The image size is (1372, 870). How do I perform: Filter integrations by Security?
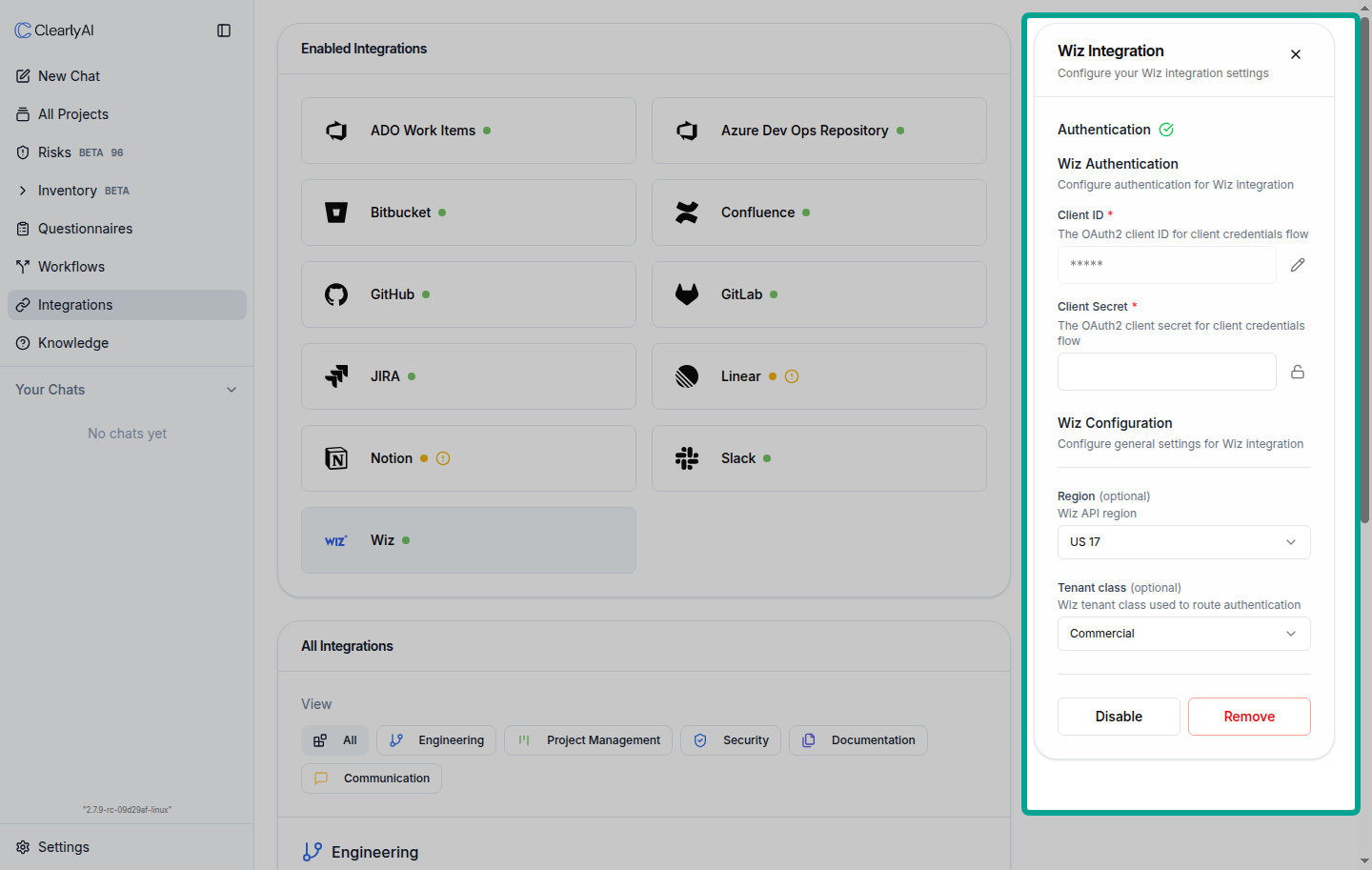(x=731, y=740)
